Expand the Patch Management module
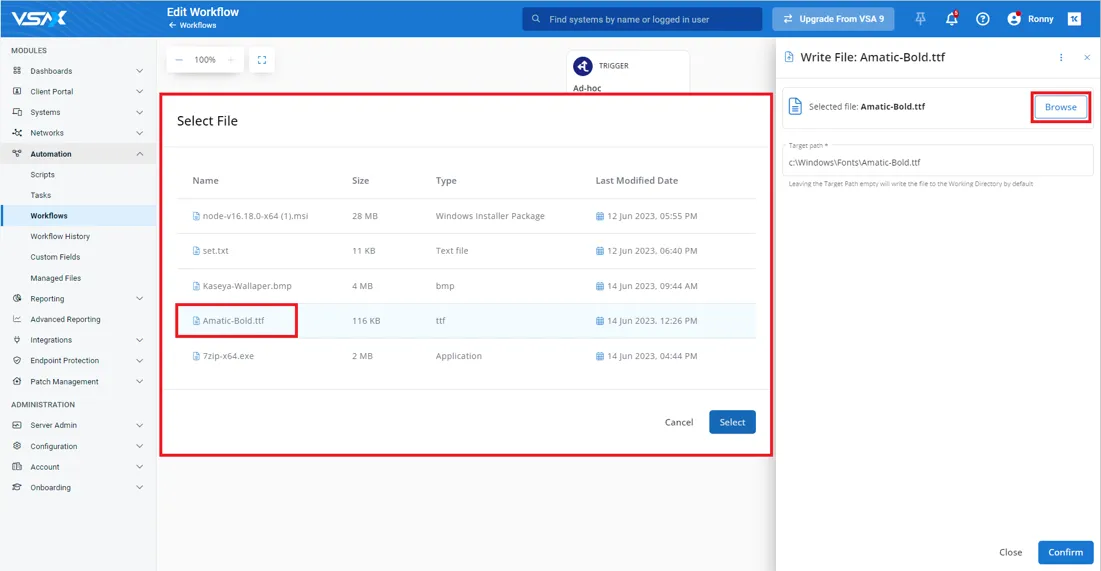Screen dimensions: 1101x571 tap(139, 381)
